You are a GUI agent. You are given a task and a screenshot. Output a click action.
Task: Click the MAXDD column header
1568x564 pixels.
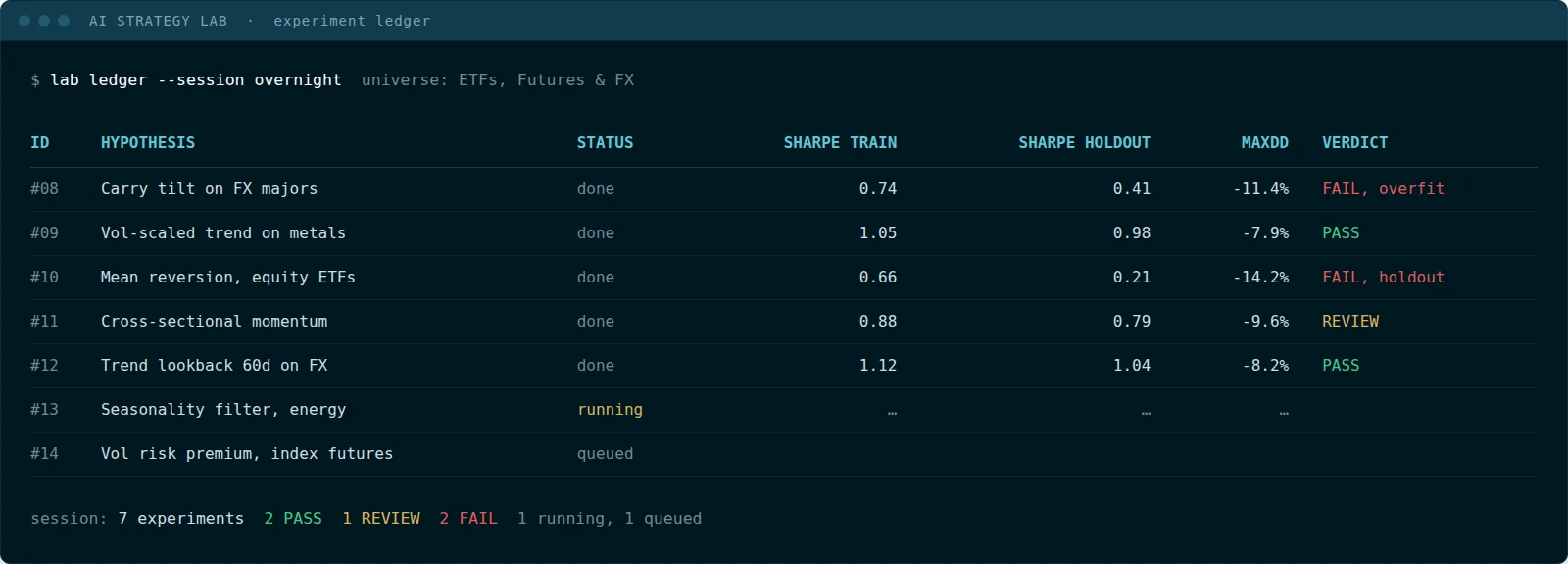pos(1264,143)
